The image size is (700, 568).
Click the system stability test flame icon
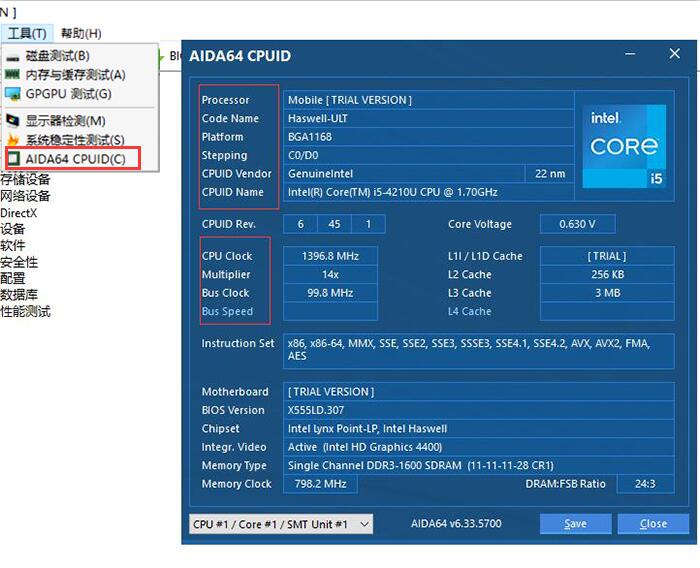pyautogui.click(x=12, y=140)
